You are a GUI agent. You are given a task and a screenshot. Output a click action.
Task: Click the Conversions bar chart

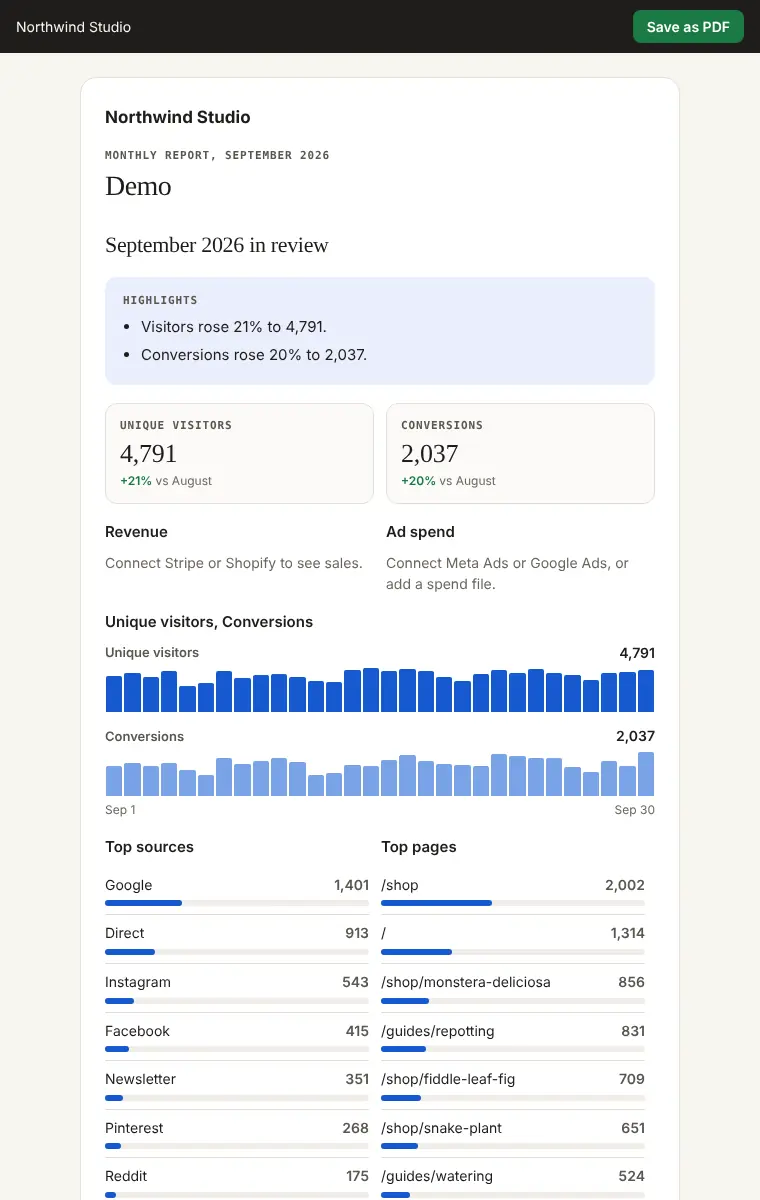point(380,774)
